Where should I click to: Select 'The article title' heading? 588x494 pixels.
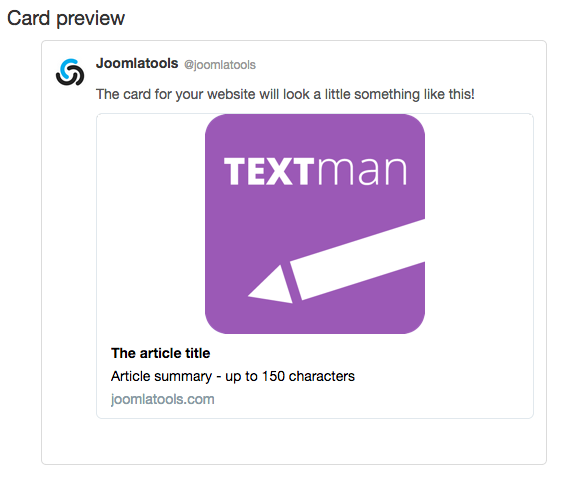pyautogui.click(x=160, y=353)
